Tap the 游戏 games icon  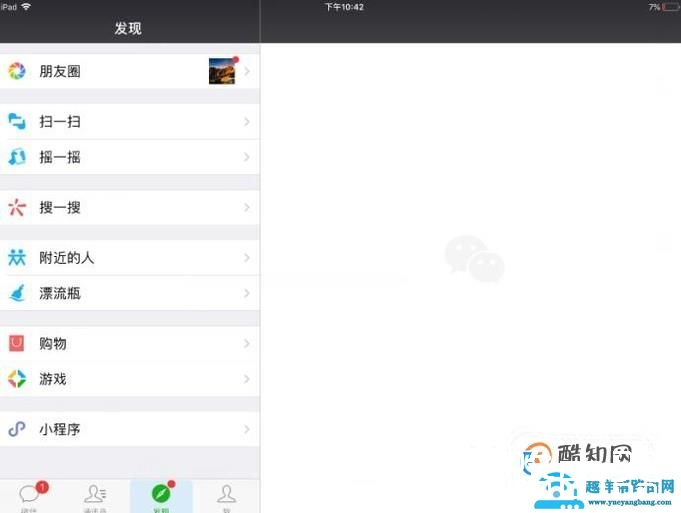17,379
